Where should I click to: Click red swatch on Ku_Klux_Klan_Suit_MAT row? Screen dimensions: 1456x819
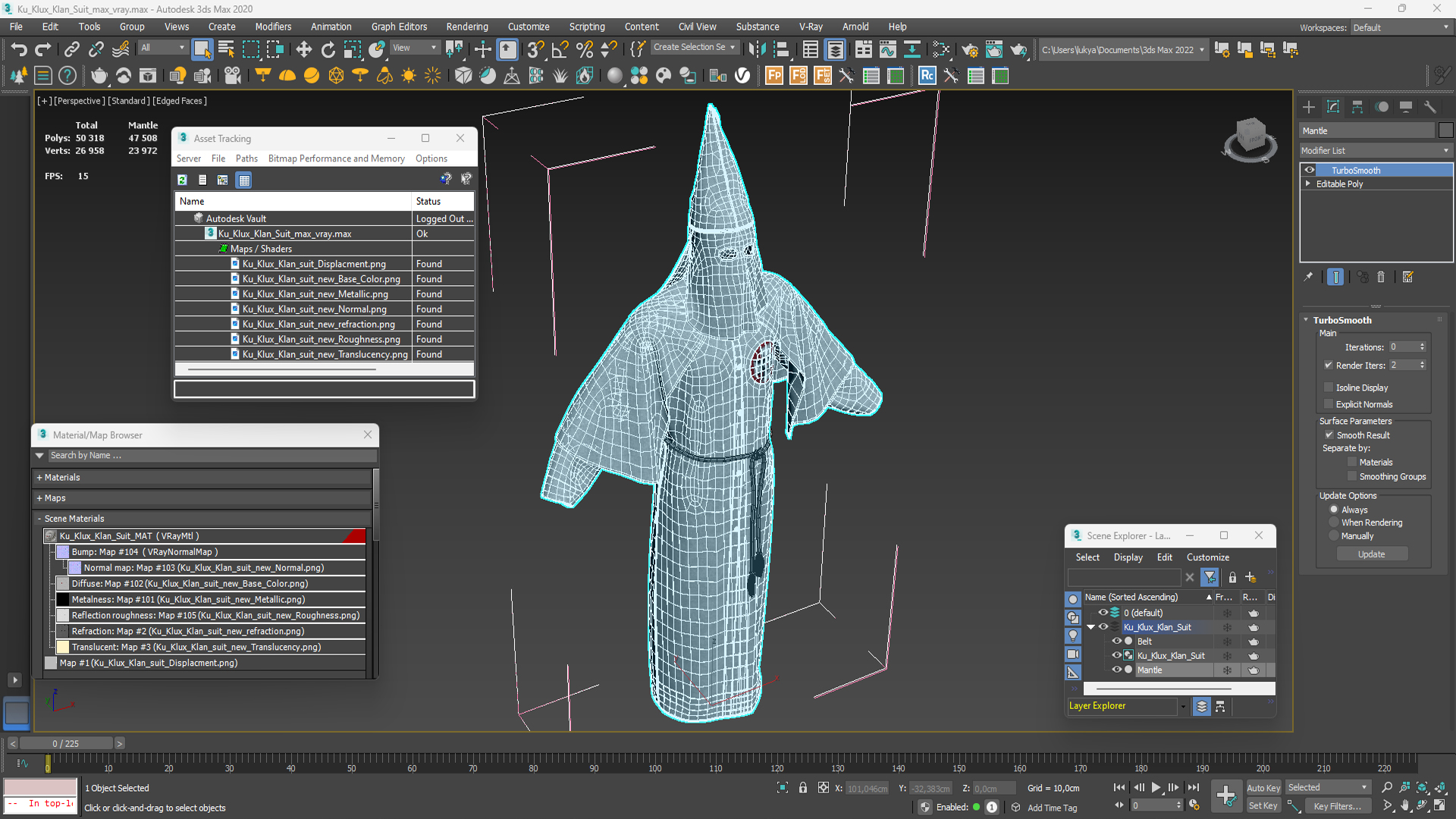[x=355, y=536]
